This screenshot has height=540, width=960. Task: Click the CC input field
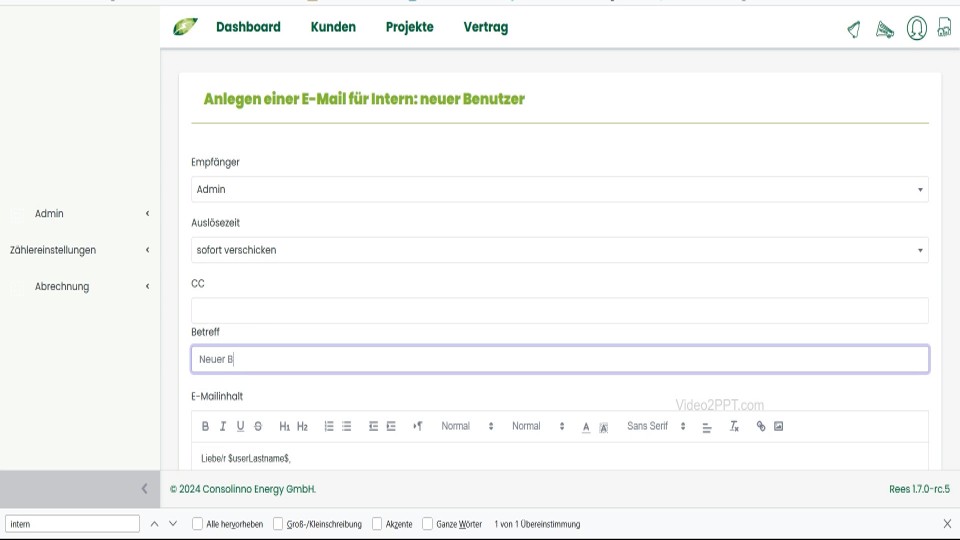[560, 310]
